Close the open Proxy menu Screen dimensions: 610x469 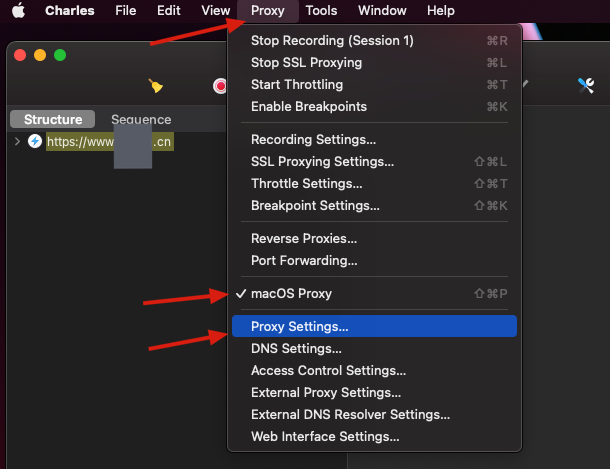[x=268, y=10]
